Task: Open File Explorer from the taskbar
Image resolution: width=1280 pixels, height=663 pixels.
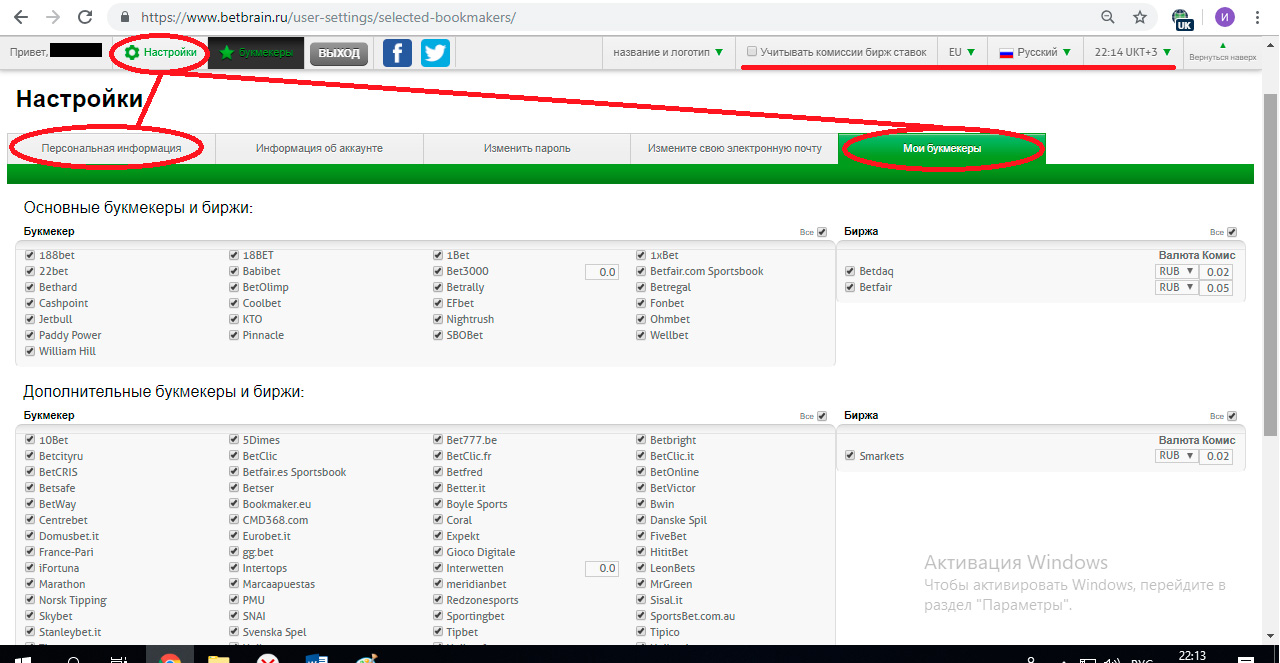Action: (x=219, y=661)
